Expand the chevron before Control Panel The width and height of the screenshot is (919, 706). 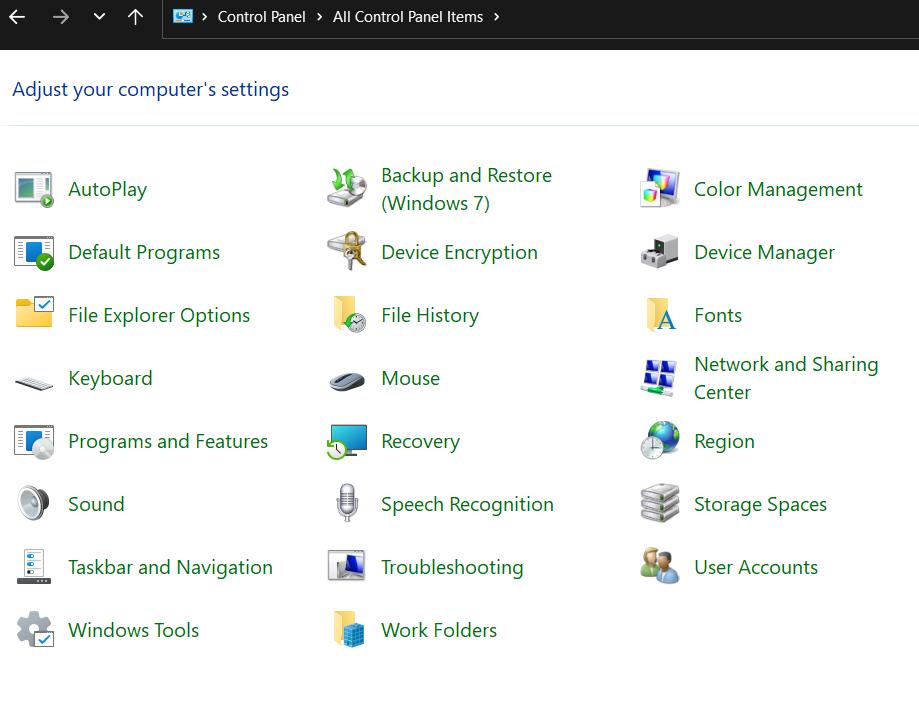[x=205, y=17]
